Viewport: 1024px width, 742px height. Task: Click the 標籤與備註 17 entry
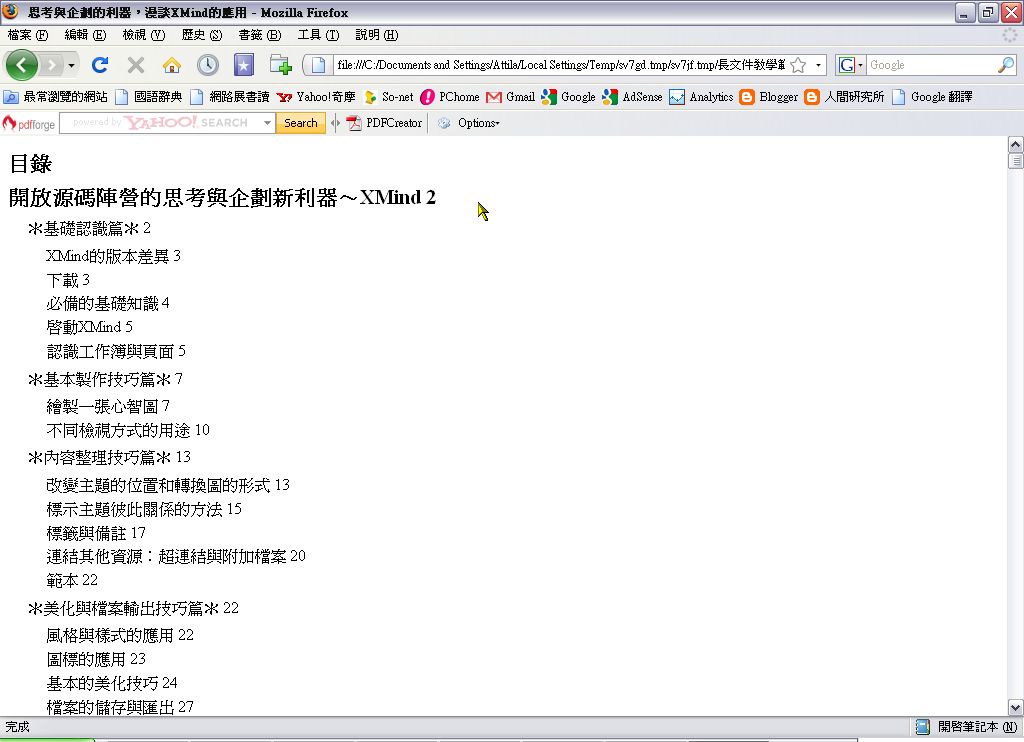tap(96, 533)
